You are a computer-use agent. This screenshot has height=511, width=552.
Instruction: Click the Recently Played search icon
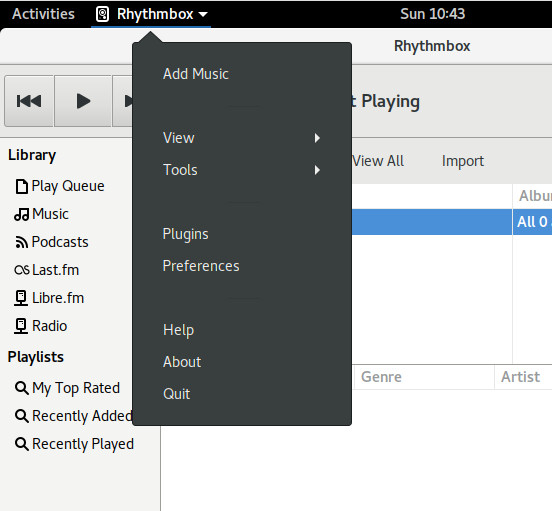coord(21,444)
